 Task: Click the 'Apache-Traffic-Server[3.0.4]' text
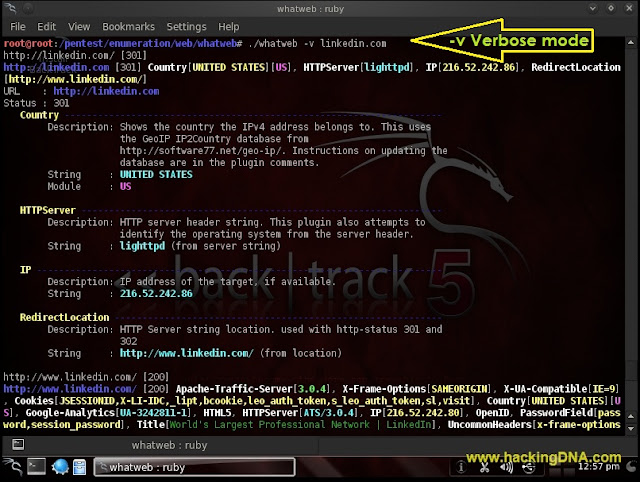click(x=255, y=389)
